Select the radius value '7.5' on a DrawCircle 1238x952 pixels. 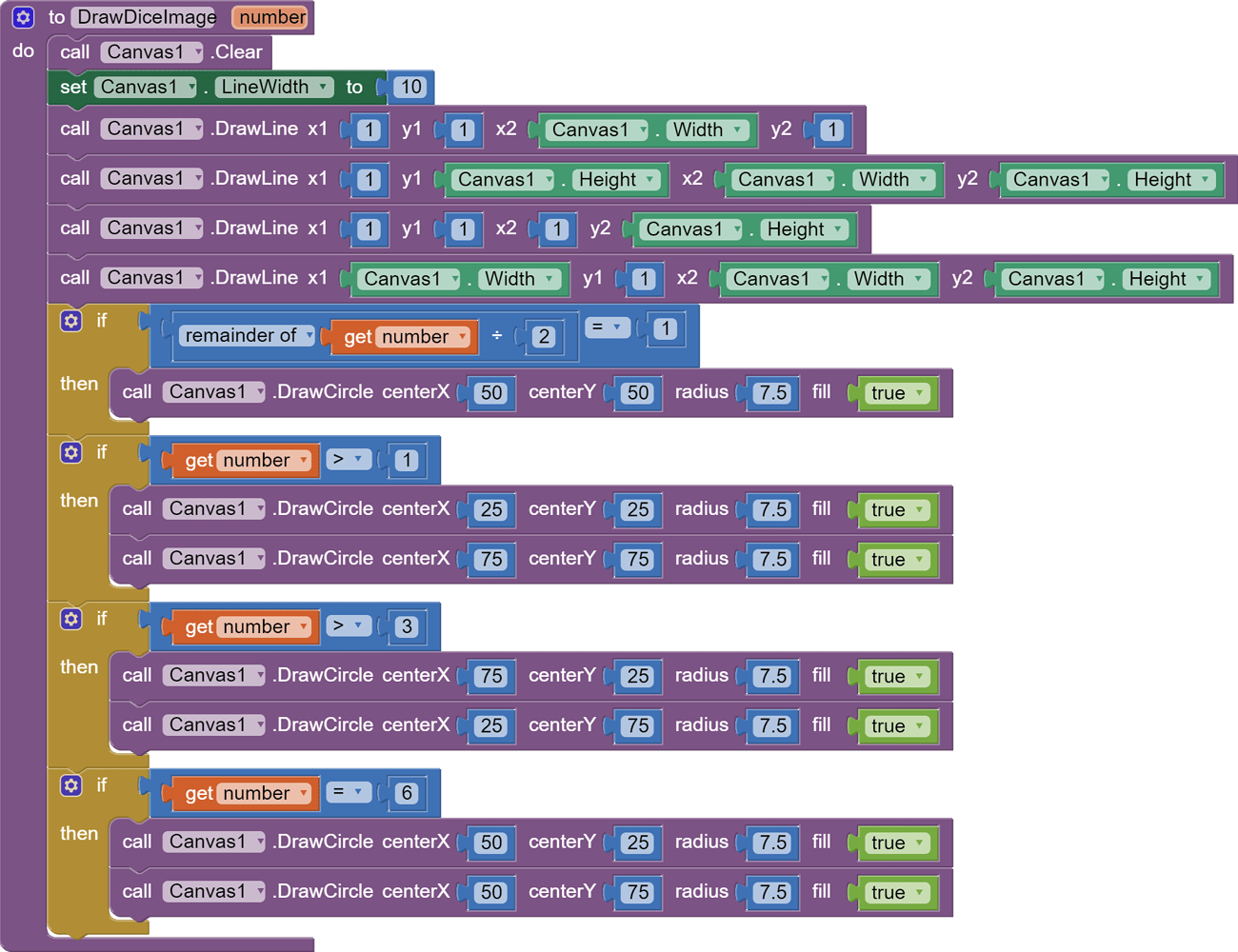(x=771, y=393)
